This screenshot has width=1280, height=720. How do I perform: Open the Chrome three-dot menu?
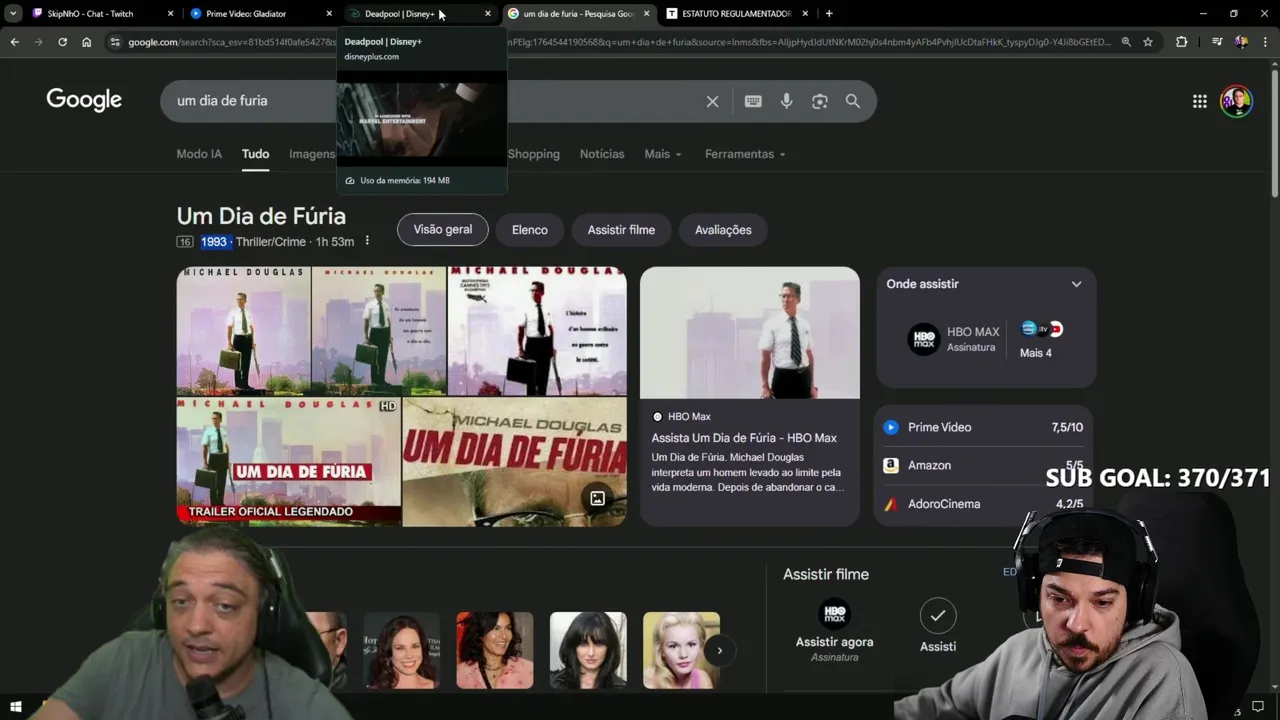pyautogui.click(x=1265, y=42)
